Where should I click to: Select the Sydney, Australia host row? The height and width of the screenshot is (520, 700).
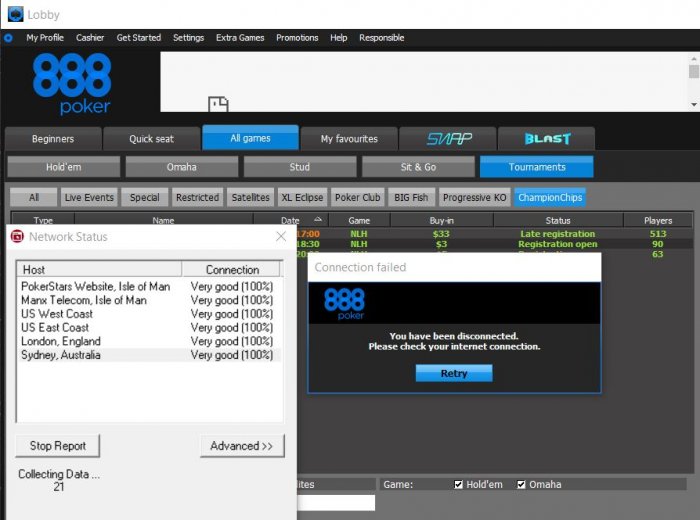point(149,355)
